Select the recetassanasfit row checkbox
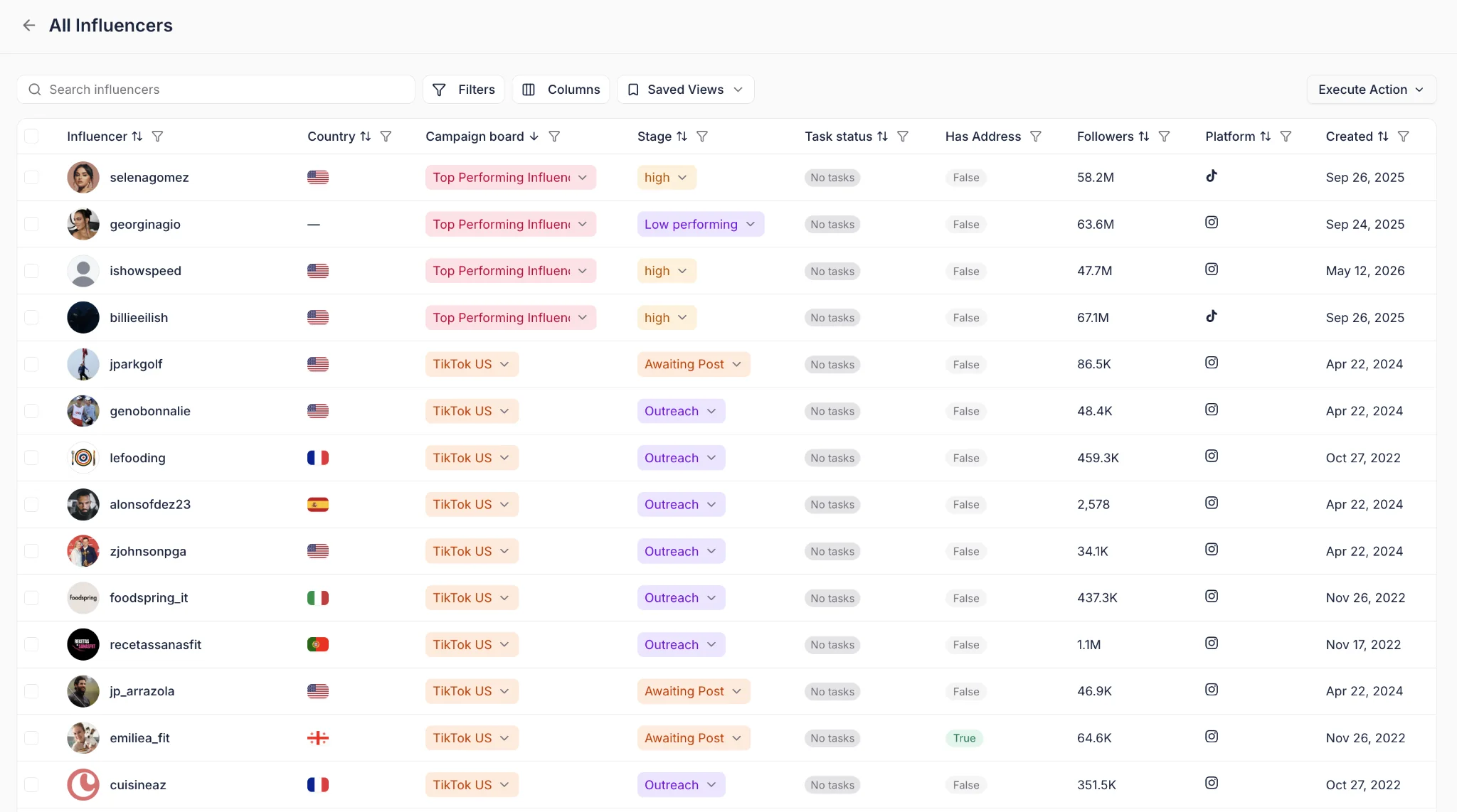Image resolution: width=1457 pixels, height=812 pixels. pyautogui.click(x=31, y=644)
